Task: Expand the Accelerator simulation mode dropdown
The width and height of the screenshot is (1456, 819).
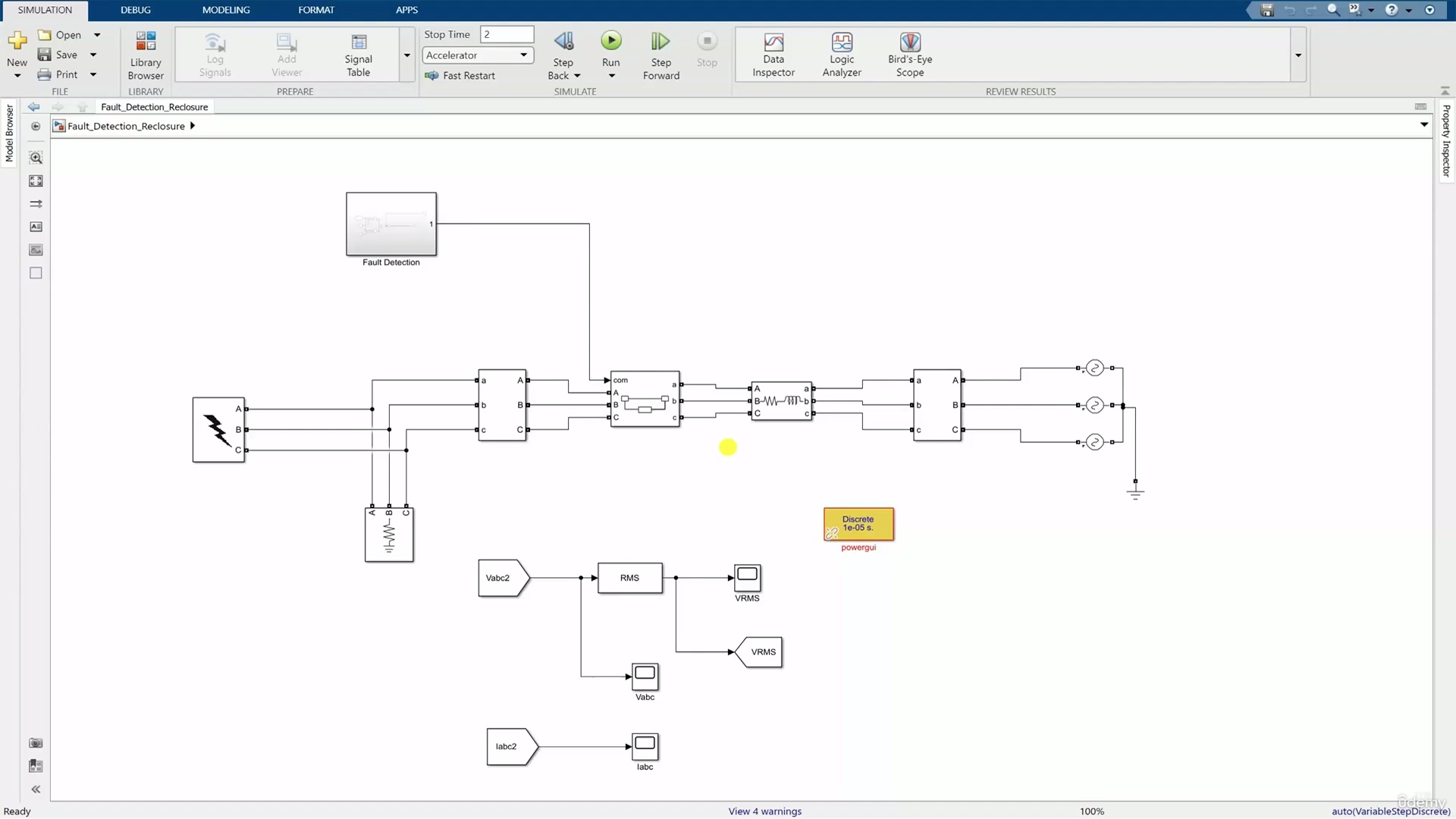Action: click(523, 55)
